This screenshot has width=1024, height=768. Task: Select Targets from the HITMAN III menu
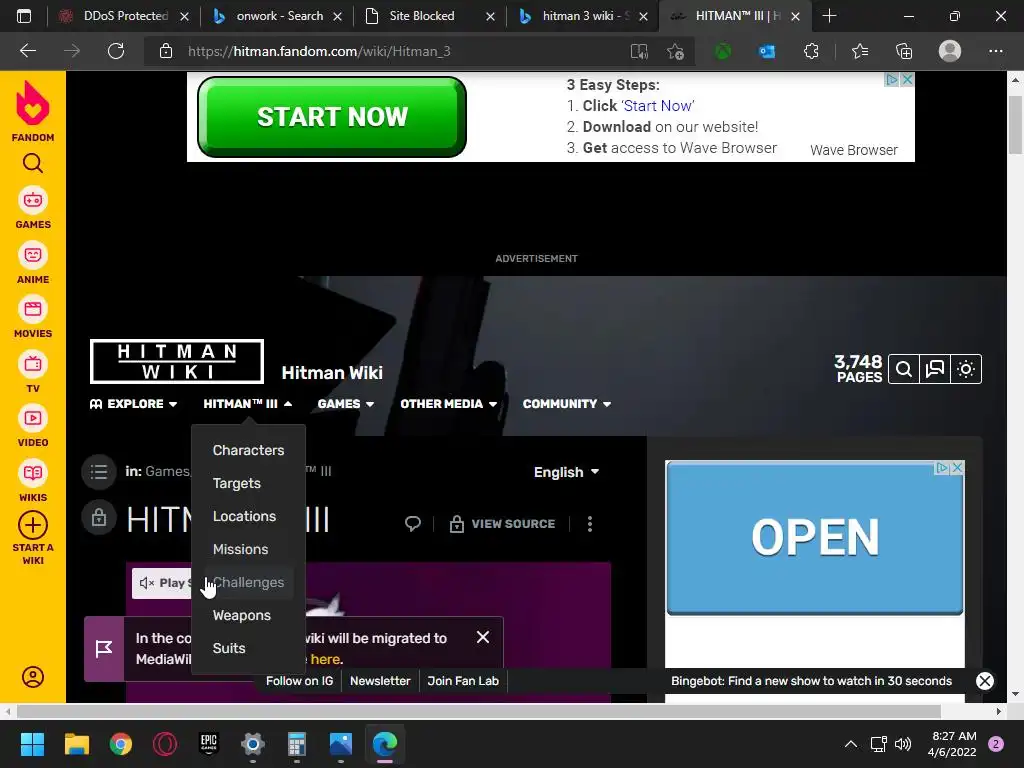point(248,483)
